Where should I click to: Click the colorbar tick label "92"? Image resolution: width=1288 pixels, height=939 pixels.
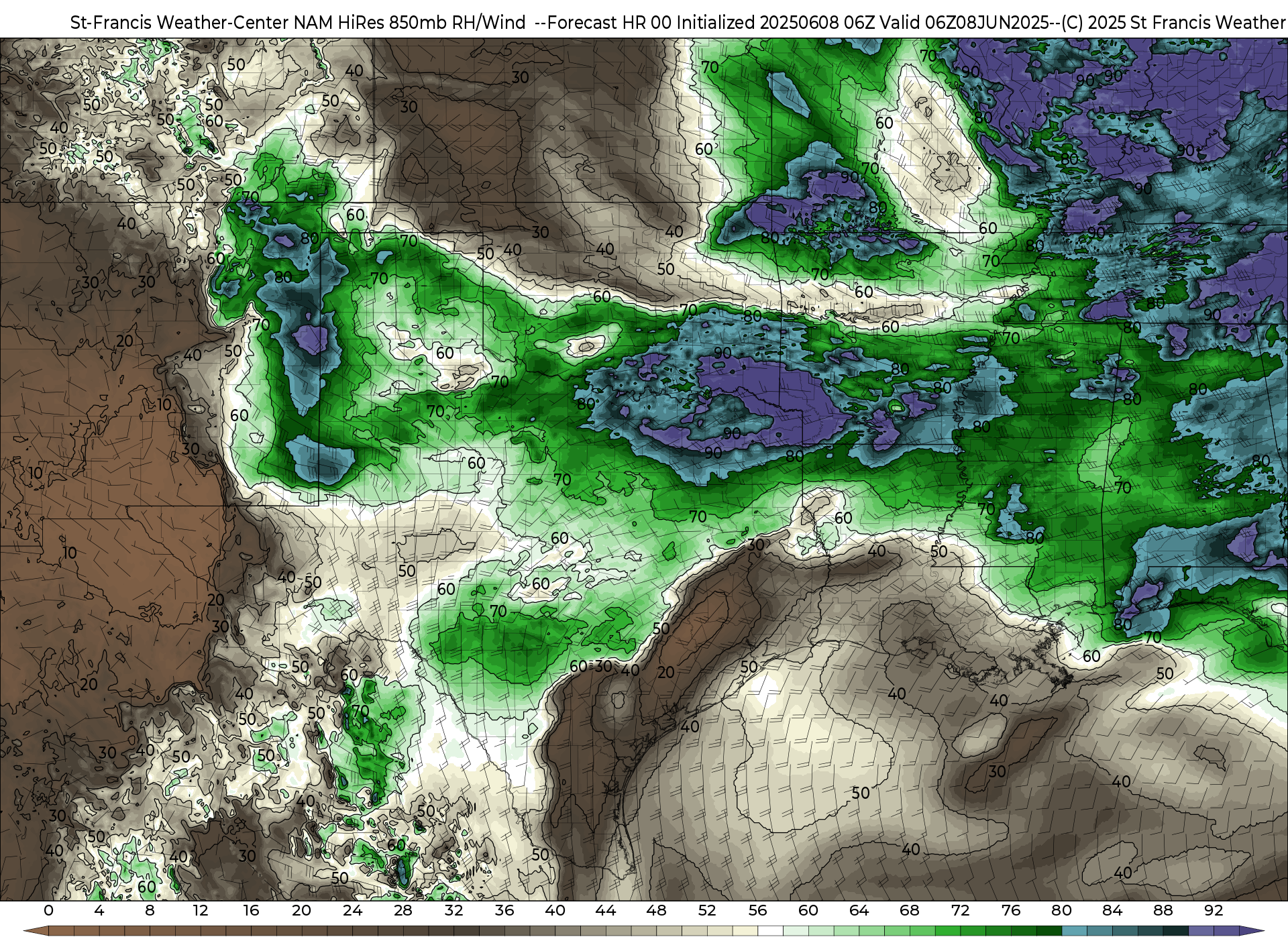tap(1214, 911)
